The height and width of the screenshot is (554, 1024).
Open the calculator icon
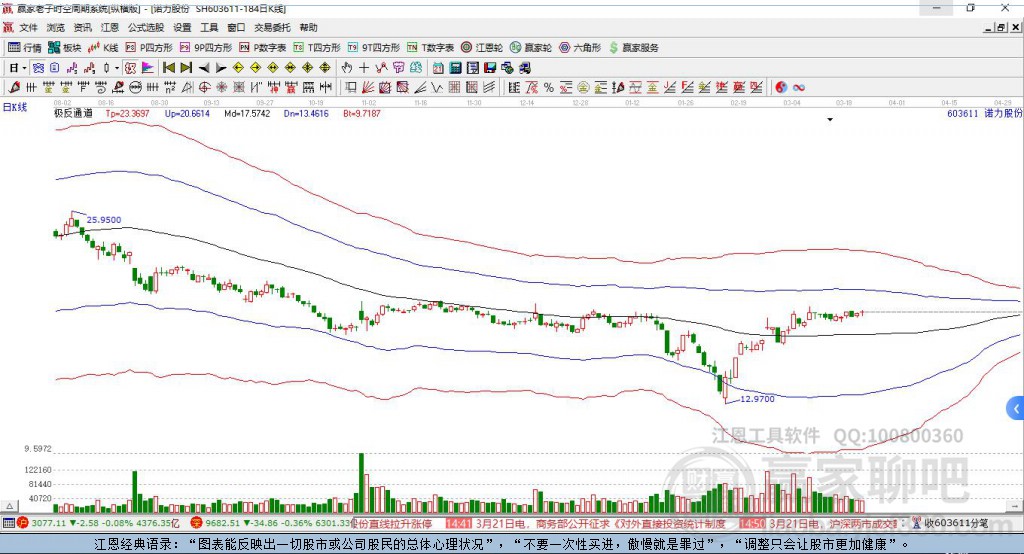click(x=455, y=68)
